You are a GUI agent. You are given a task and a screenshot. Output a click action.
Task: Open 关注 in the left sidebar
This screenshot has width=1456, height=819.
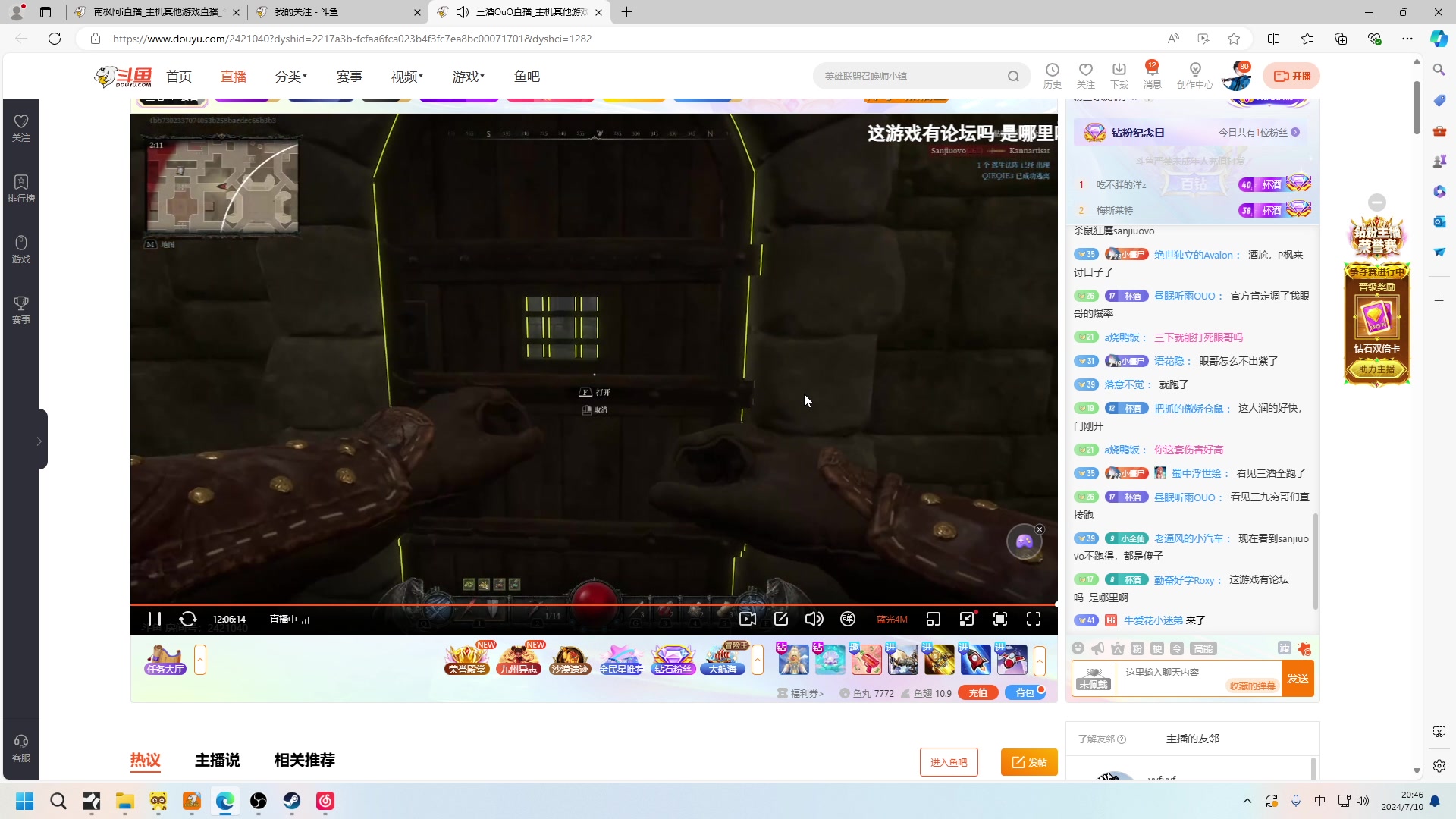pos(21,128)
